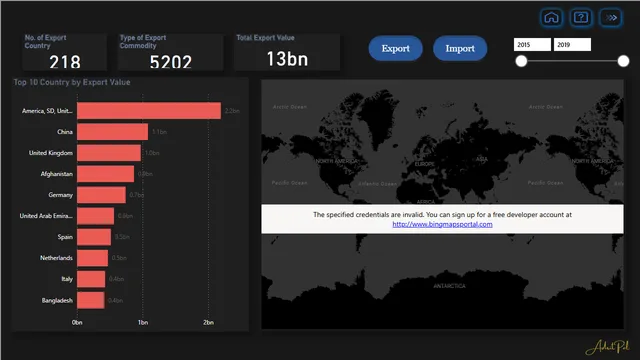Click the 1.1bn data label

click(159, 132)
